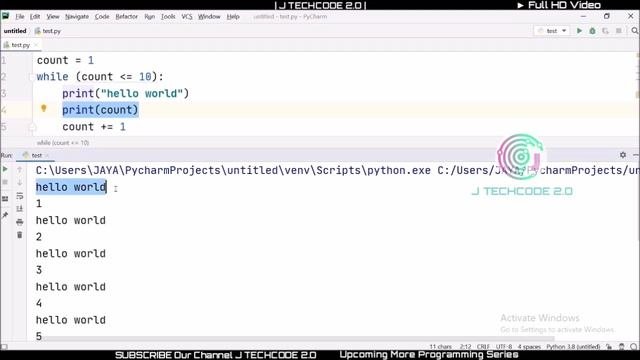The image size is (640, 360).
Task: Click the 11 chars indicator in the status bar
Action: pyautogui.click(x=440, y=347)
